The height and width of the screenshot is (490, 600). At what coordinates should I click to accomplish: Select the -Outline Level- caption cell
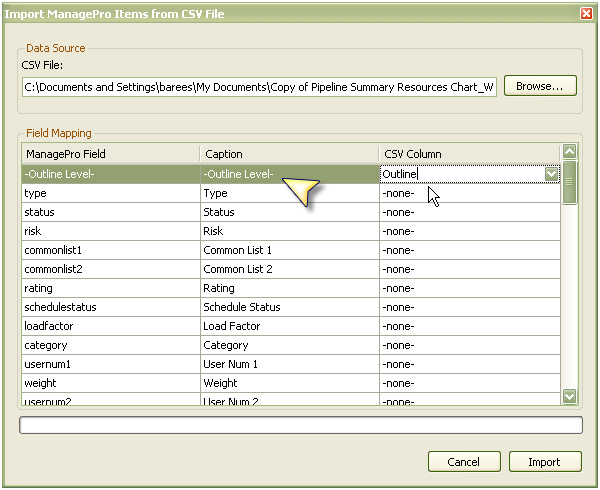pyautogui.click(x=290, y=174)
